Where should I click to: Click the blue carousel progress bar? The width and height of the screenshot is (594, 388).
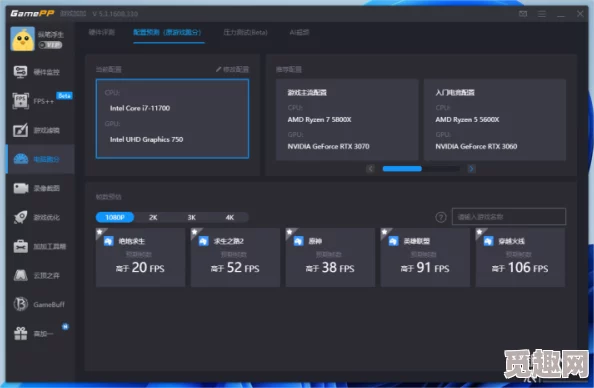[x=402, y=169]
